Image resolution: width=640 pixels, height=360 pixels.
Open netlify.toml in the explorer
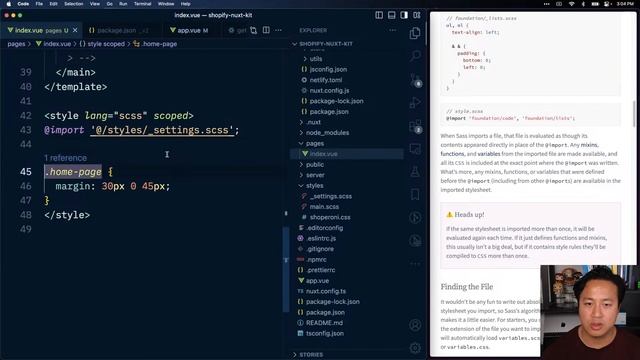[326, 80]
